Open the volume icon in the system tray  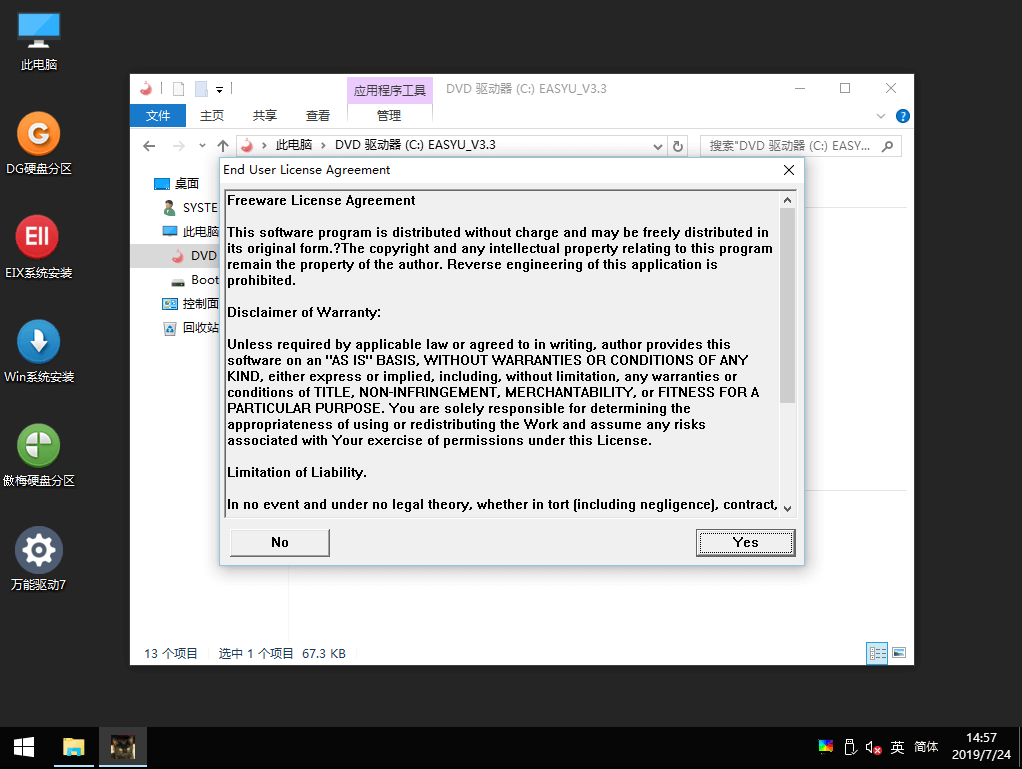[x=873, y=747]
